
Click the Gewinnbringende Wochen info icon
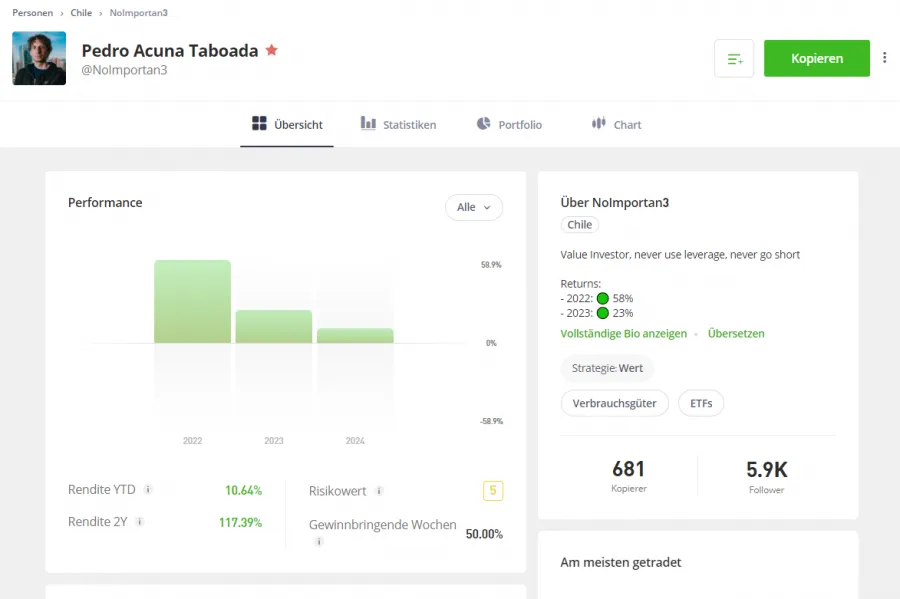click(x=319, y=541)
